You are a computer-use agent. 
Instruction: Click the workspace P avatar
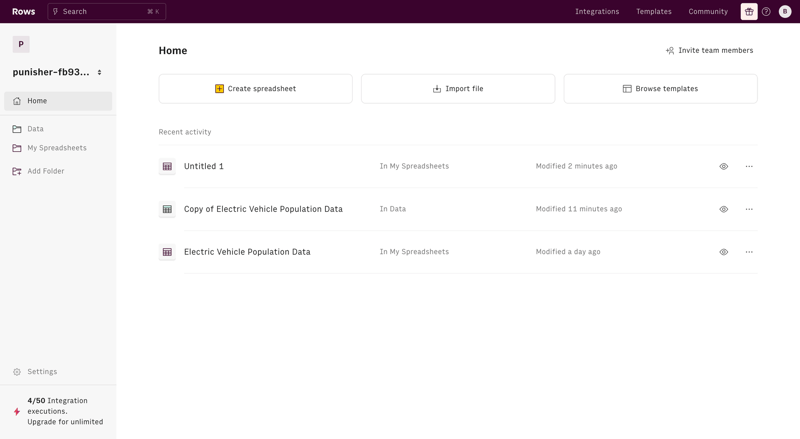(21, 44)
